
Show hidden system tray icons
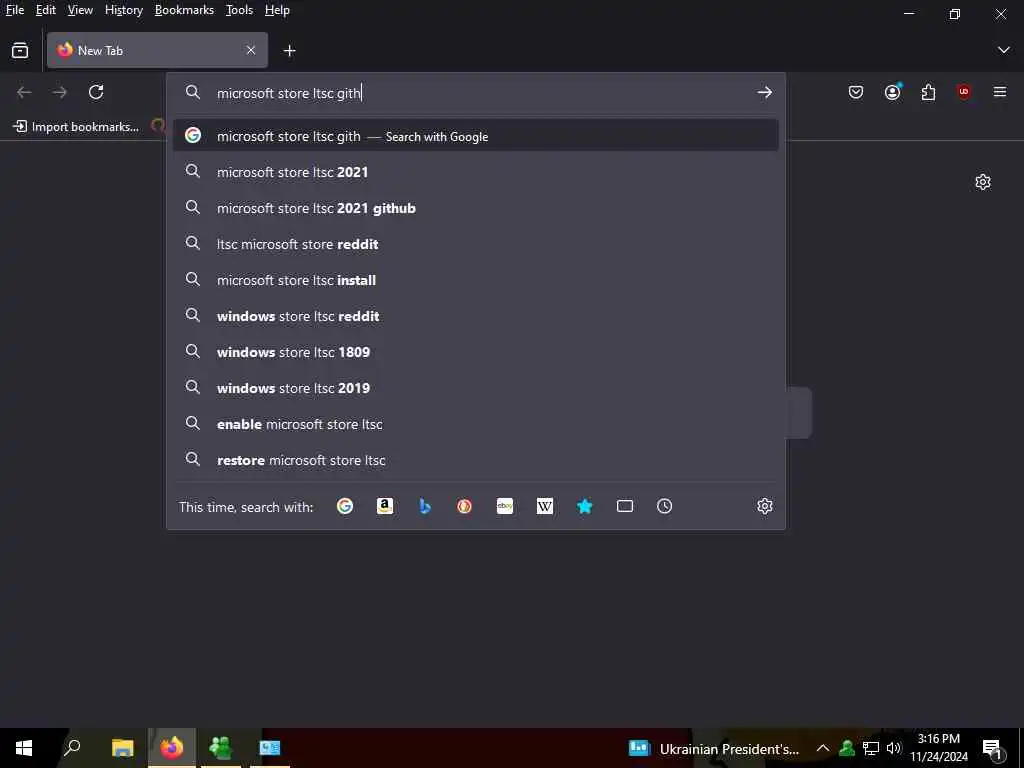[823, 748]
